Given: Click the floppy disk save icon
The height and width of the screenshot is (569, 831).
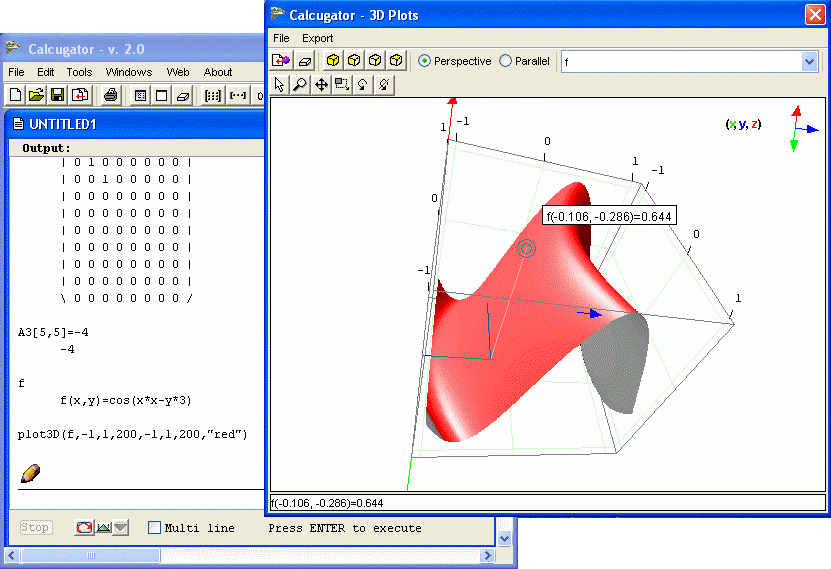Looking at the screenshot, I should coord(58,96).
